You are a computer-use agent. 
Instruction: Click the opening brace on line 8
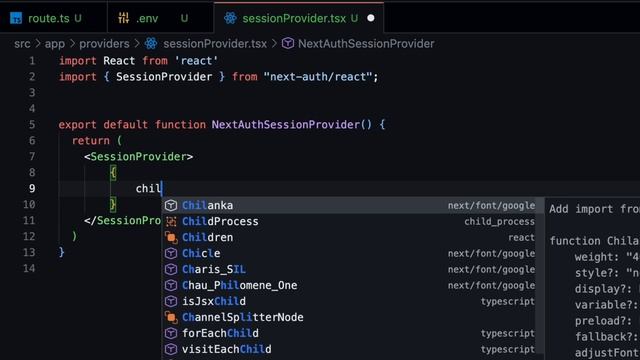tap(113, 172)
